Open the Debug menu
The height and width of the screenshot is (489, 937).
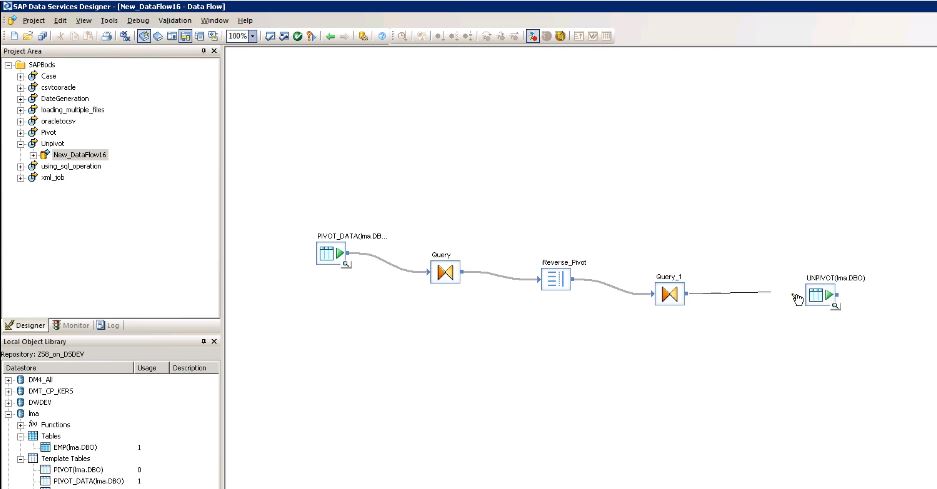click(x=138, y=20)
